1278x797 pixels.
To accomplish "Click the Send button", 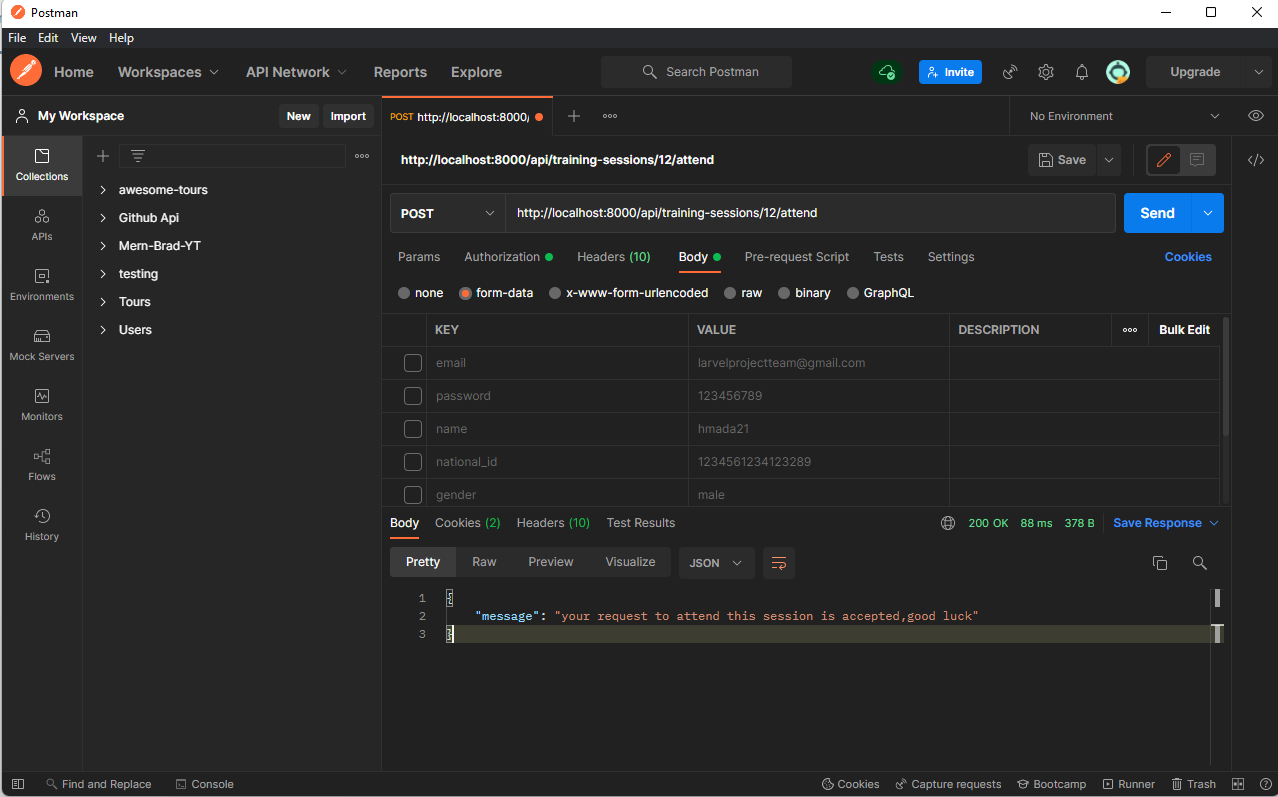I will pyautogui.click(x=1156, y=212).
